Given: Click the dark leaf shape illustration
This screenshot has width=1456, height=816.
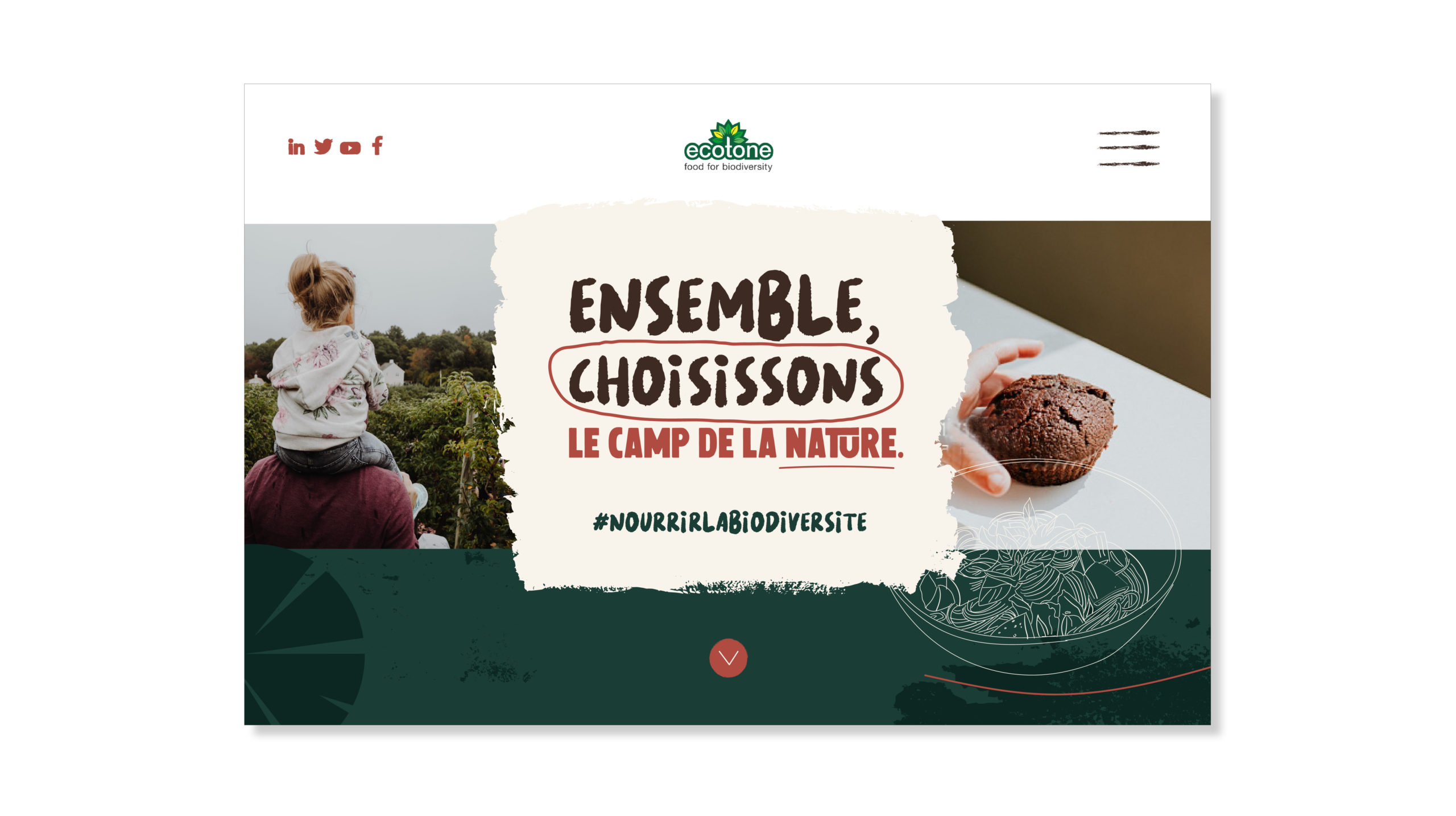Looking at the screenshot, I should [304, 634].
